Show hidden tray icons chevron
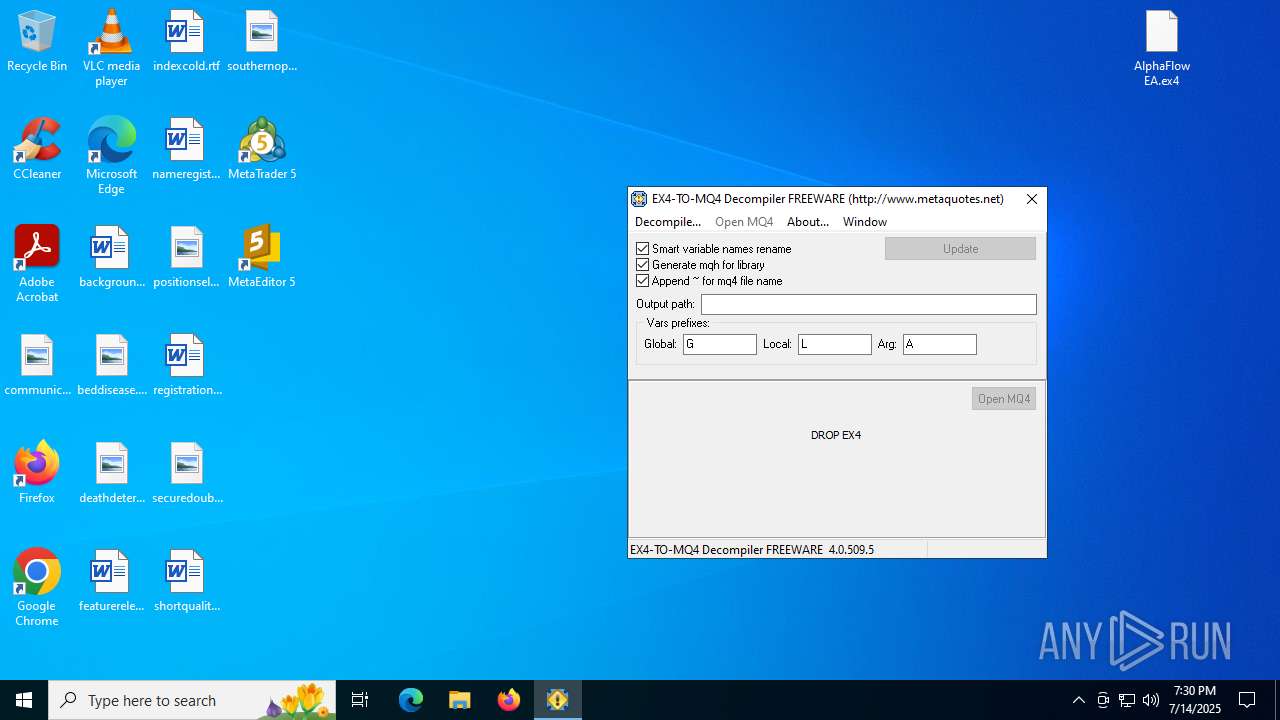This screenshot has height=720, width=1280. pyautogui.click(x=1078, y=700)
